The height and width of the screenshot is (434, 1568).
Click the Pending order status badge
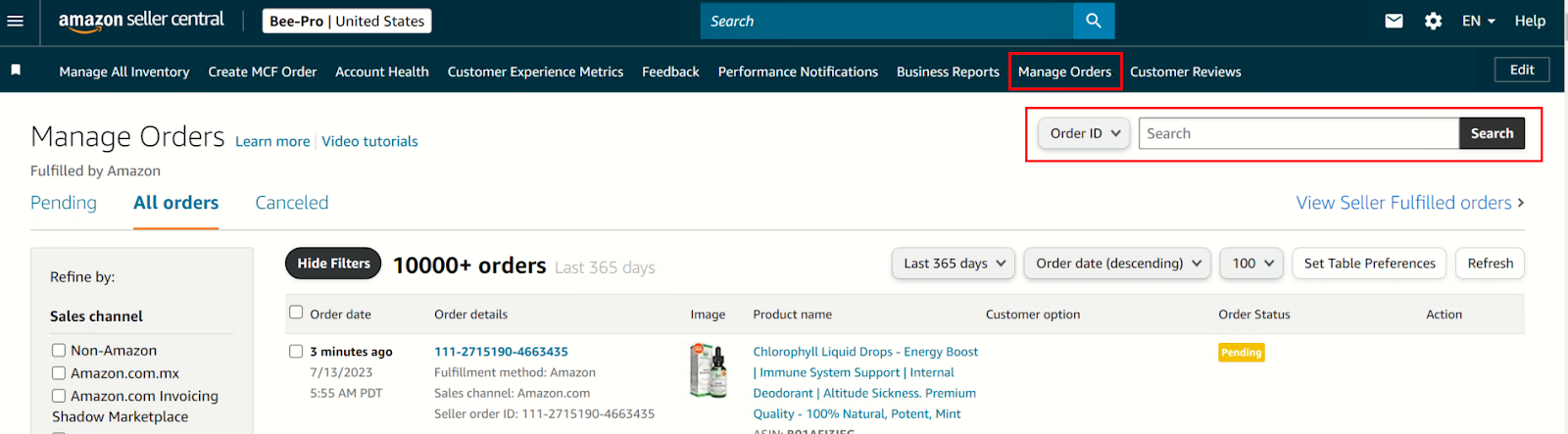(1242, 352)
